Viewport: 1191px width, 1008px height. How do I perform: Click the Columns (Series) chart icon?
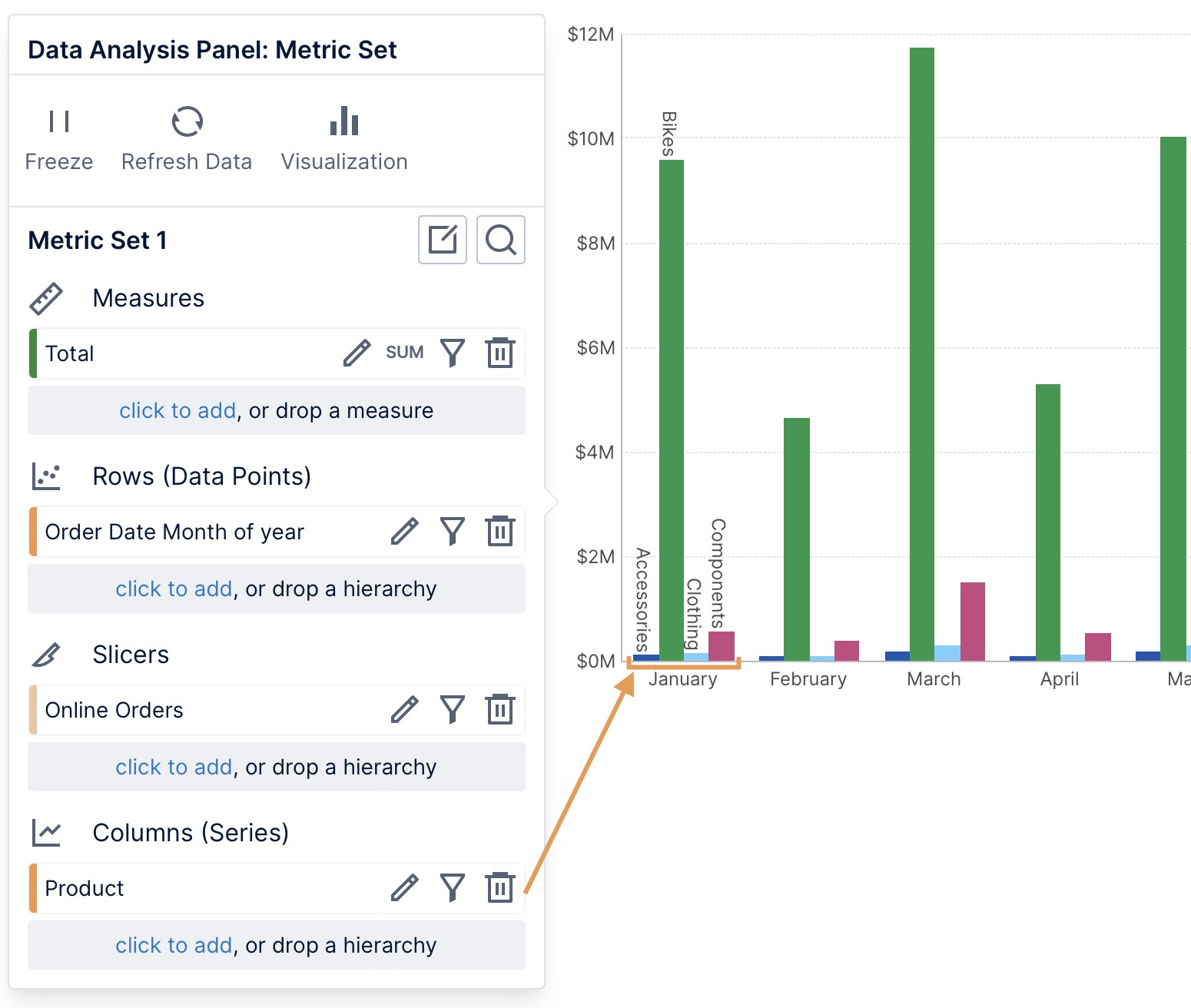pos(46,832)
